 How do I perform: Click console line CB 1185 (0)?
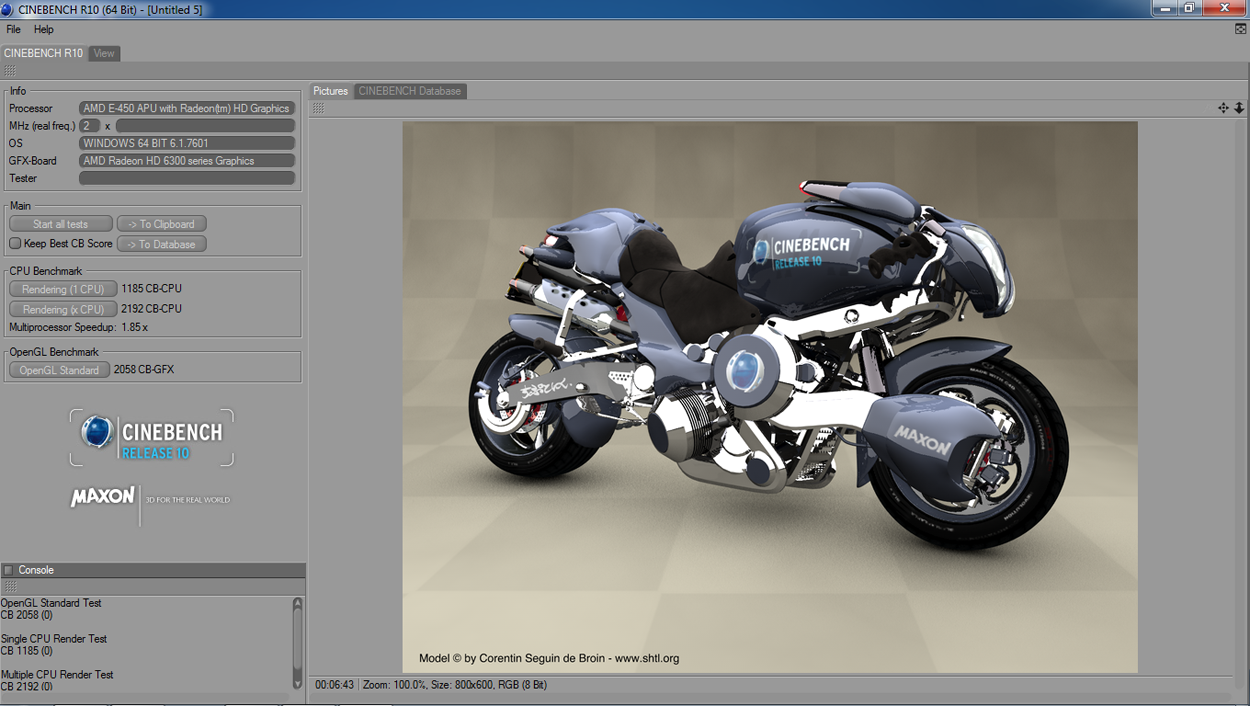click(27, 651)
